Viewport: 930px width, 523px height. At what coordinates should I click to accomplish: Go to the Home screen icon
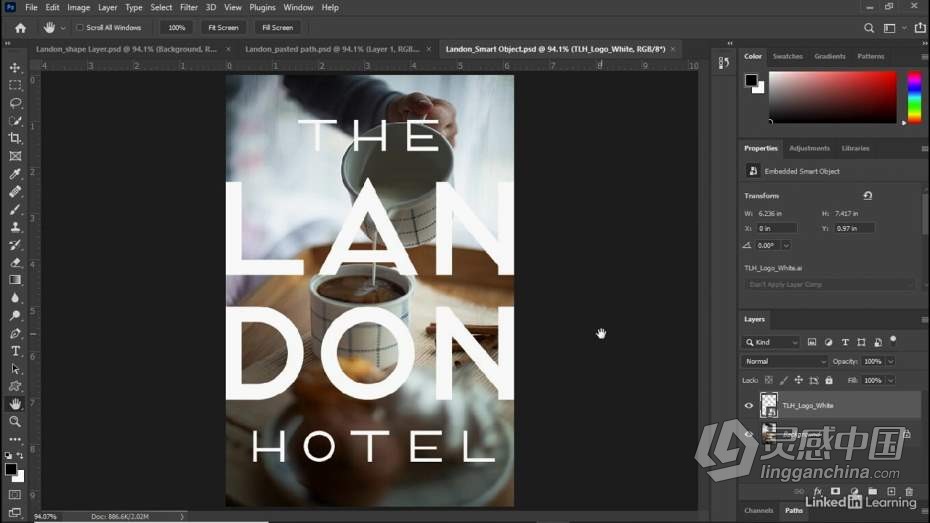click(20, 28)
